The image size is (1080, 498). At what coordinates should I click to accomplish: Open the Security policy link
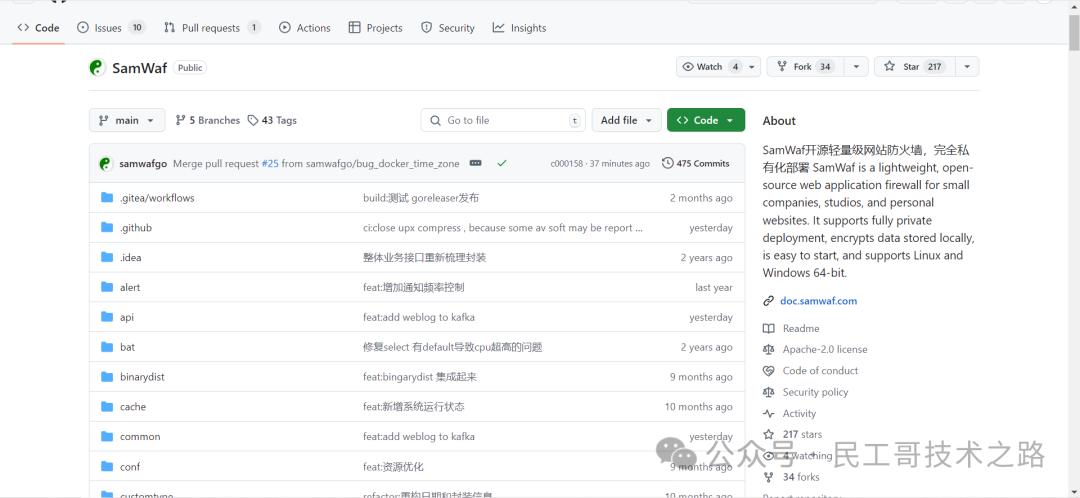816,392
